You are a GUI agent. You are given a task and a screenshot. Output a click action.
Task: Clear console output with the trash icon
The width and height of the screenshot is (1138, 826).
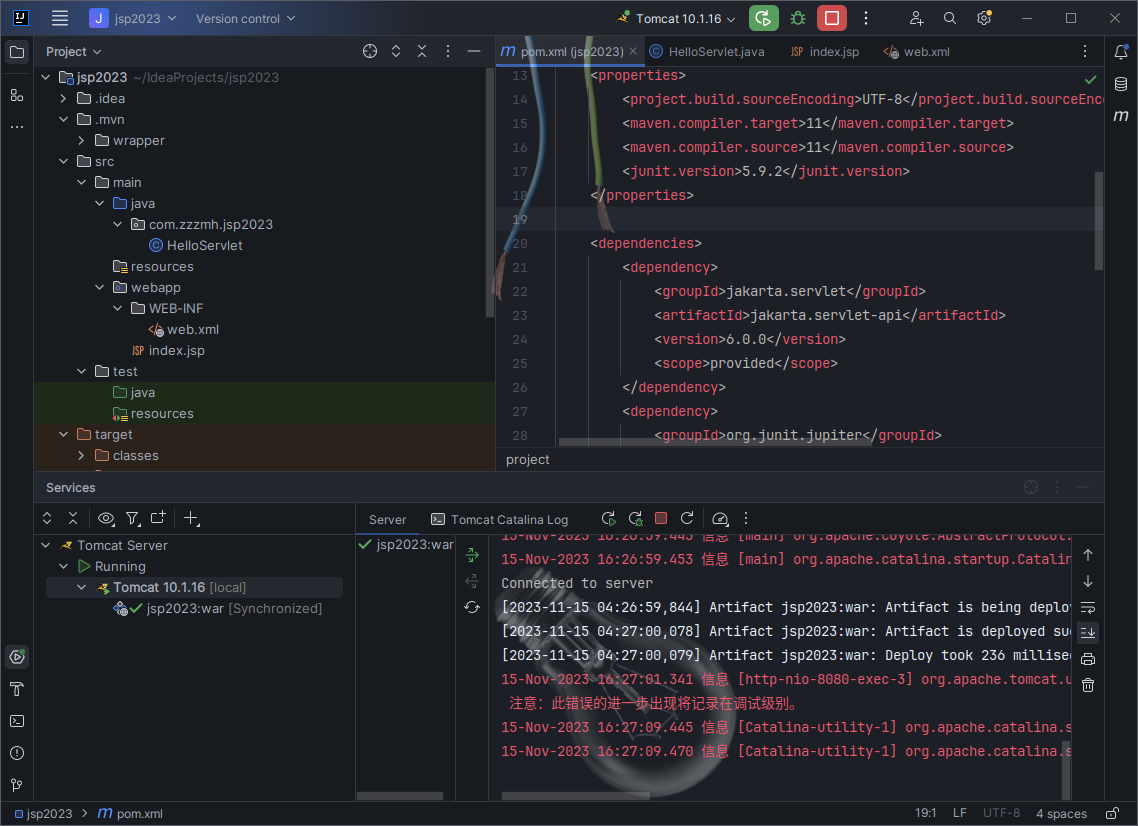pos(1088,685)
